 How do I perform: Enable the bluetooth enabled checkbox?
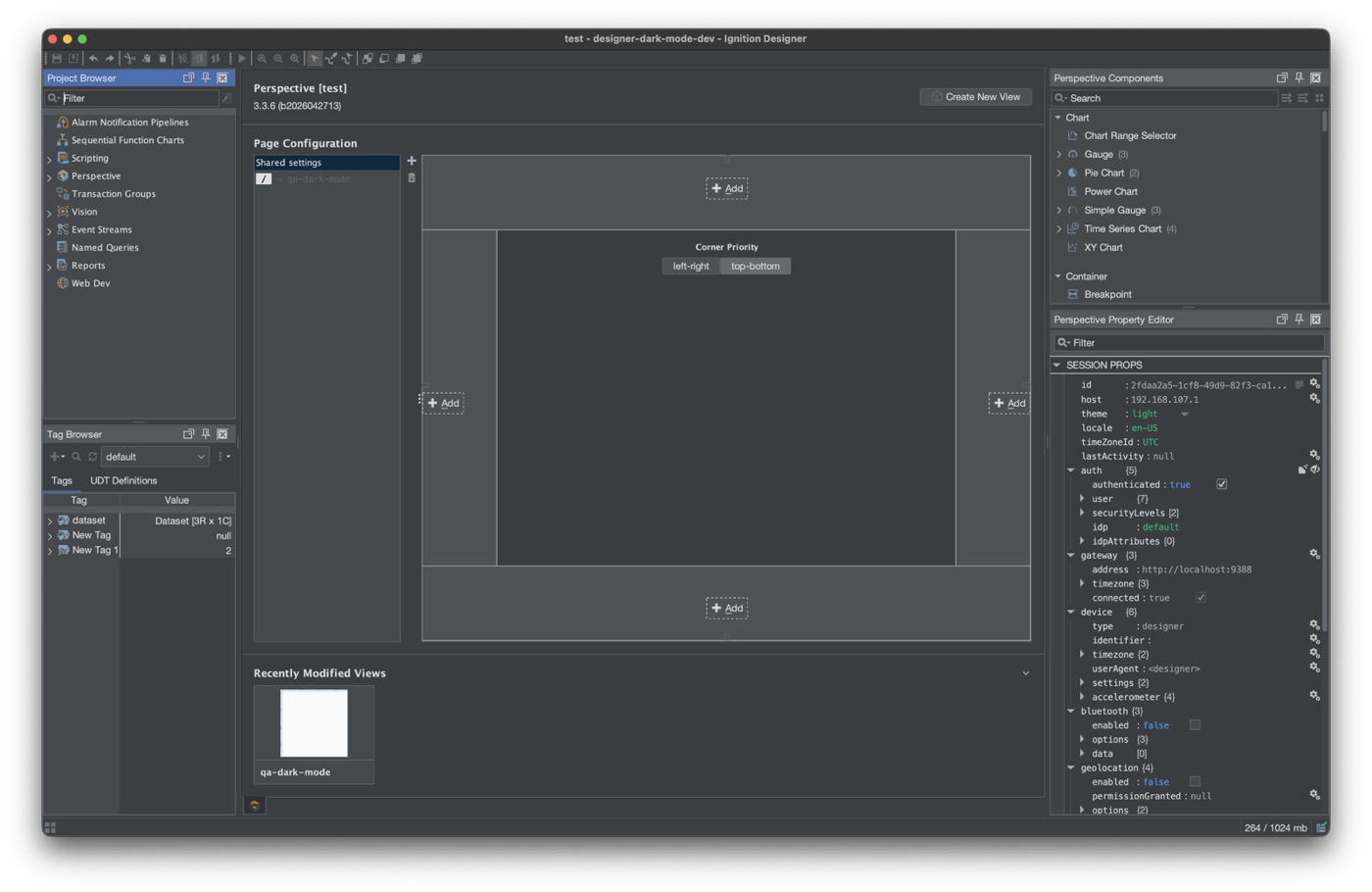[1195, 725]
